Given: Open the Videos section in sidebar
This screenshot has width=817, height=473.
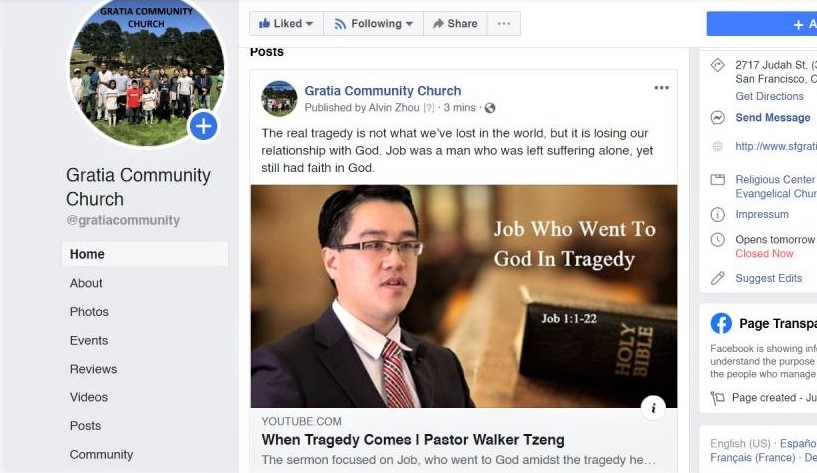Looking at the screenshot, I should 89,397.
